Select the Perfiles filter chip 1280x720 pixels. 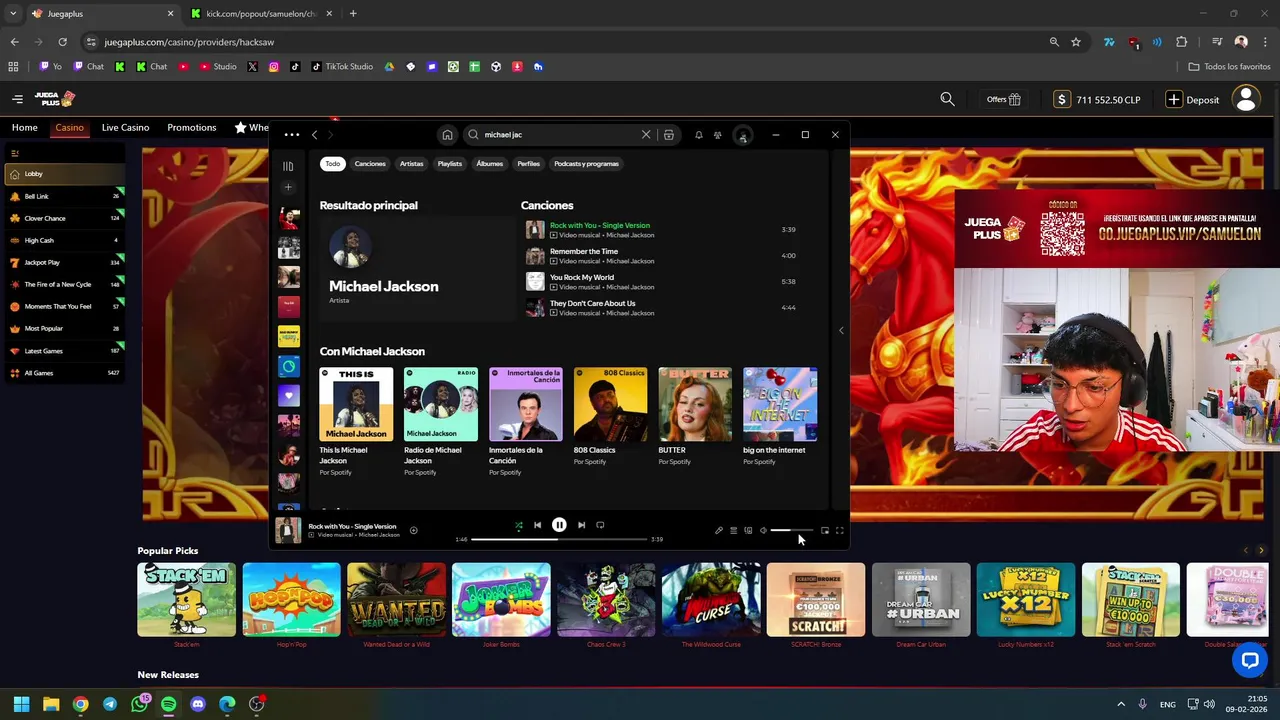(529, 164)
